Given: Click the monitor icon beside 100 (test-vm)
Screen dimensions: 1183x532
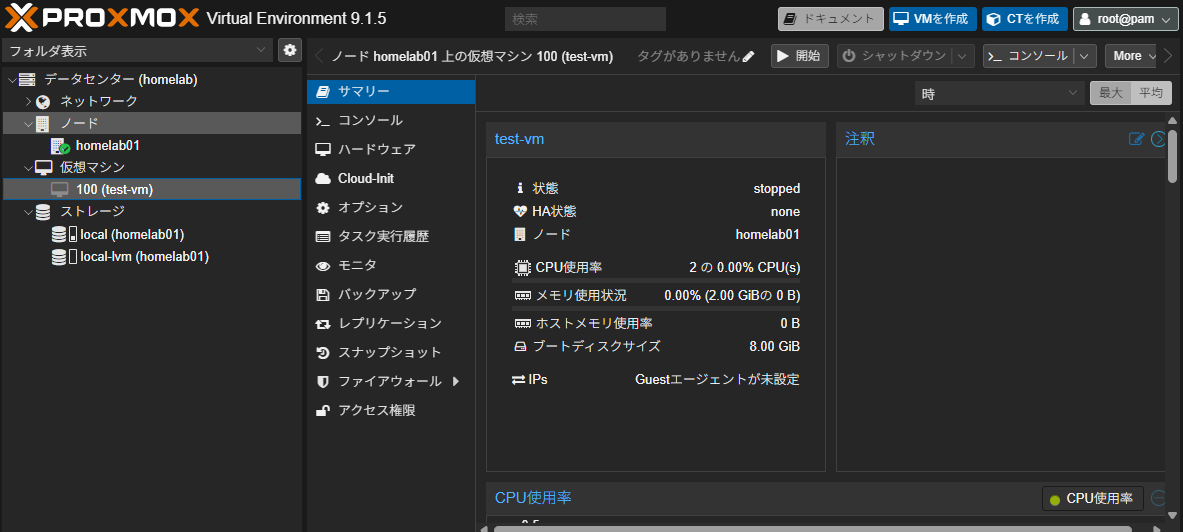Looking at the screenshot, I should (60, 189).
